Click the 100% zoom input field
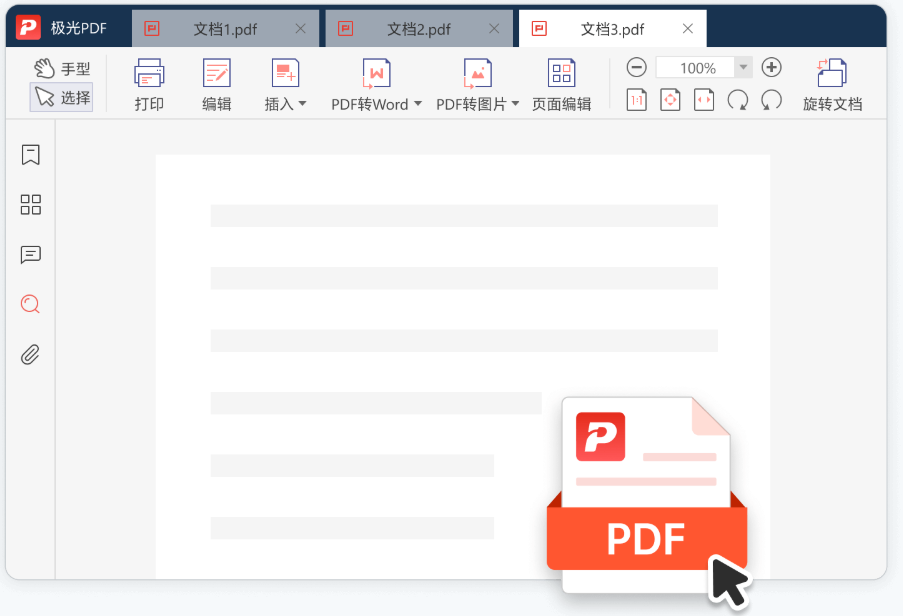Image resolution: width=903 pixels, height=616 pixels. (x=695, y=67)
